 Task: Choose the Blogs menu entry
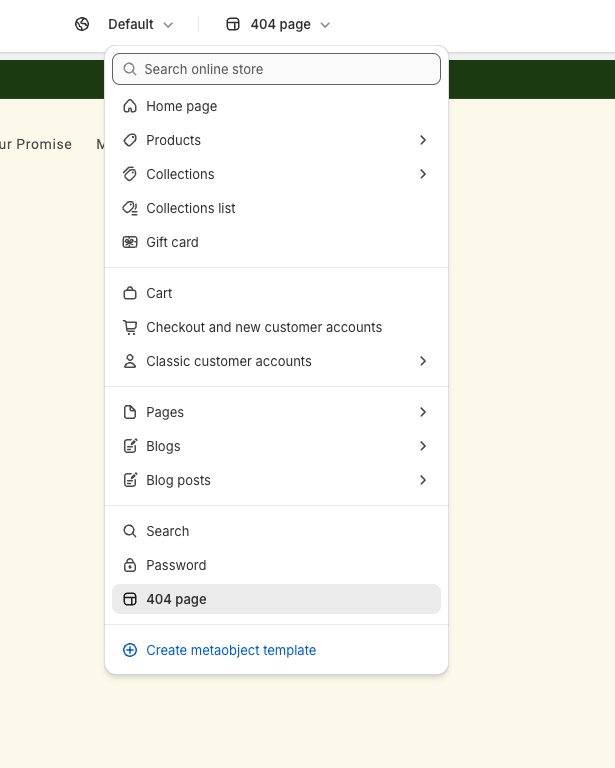(x=163, y=446)
